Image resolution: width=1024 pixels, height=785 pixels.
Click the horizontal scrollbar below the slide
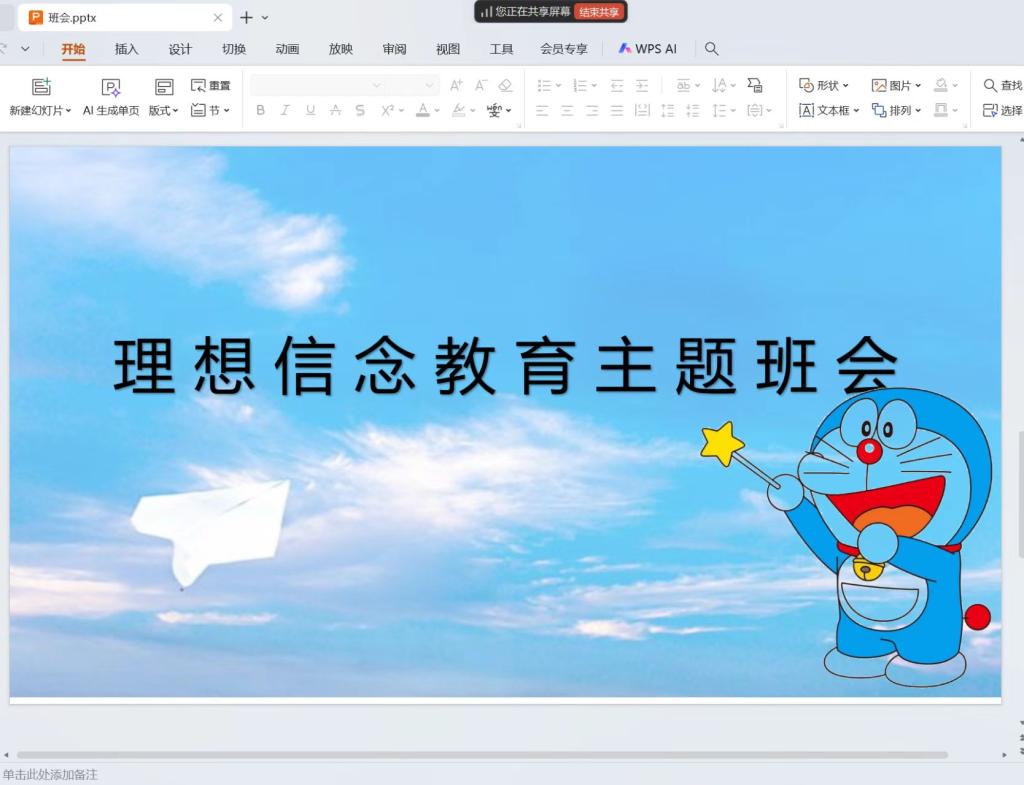482,755
